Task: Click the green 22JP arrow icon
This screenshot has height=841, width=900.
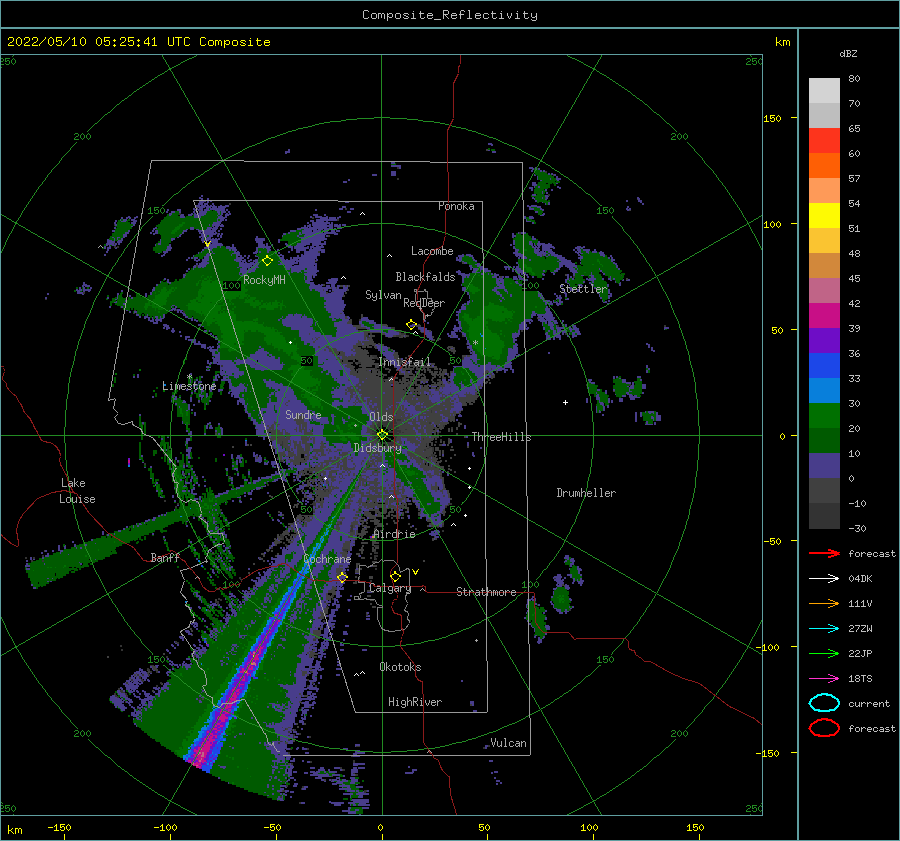Action: click(x=824, y=653)
